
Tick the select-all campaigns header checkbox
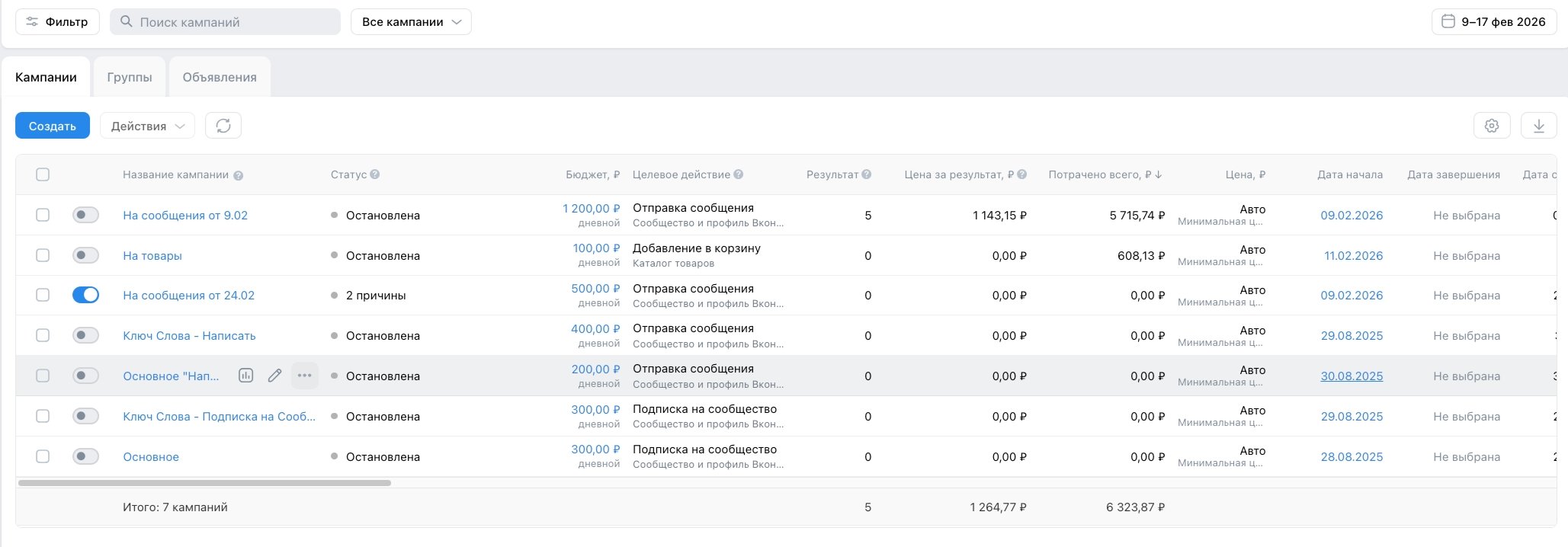tap(43, 174)
